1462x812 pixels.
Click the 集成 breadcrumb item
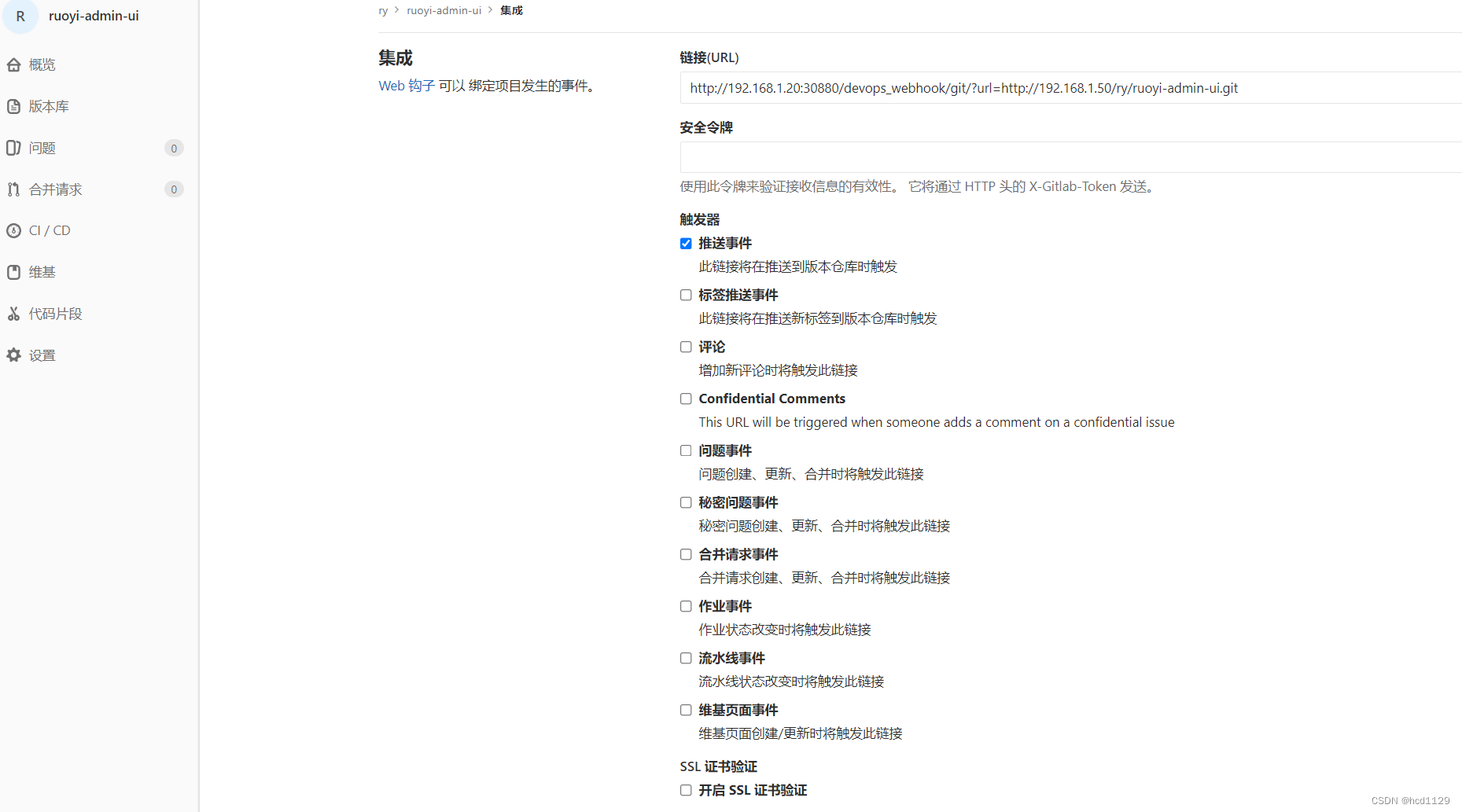point(511,10)
